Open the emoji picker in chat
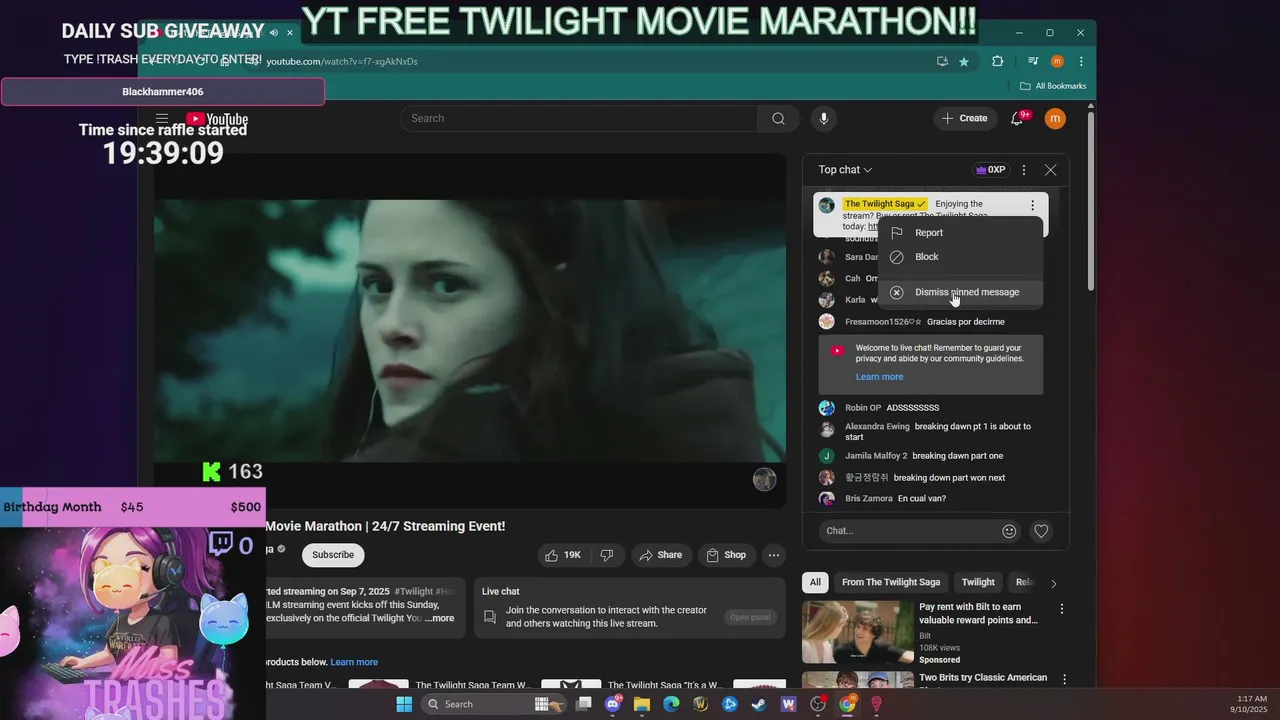 click(1009, 531)
